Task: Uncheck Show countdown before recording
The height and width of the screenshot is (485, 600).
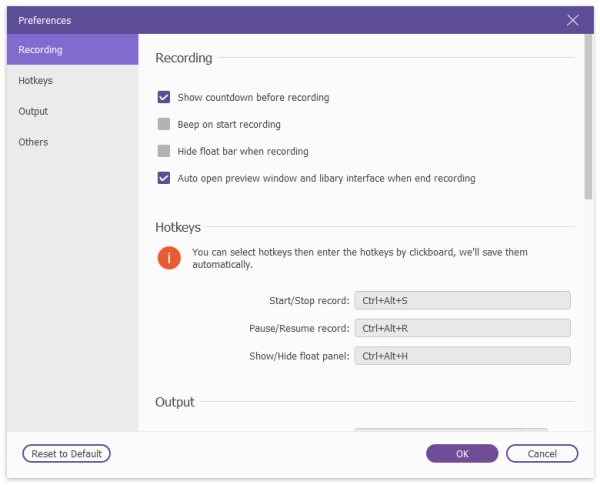Action: tap(164, 98)
